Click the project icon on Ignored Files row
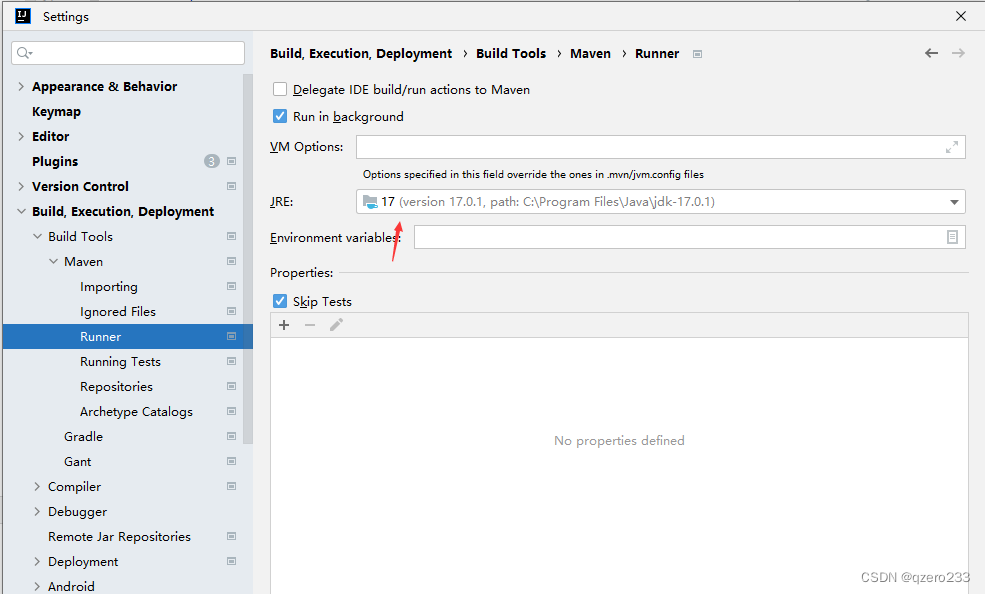The width and height of the screenshot is (985, 594). [231, 311]
